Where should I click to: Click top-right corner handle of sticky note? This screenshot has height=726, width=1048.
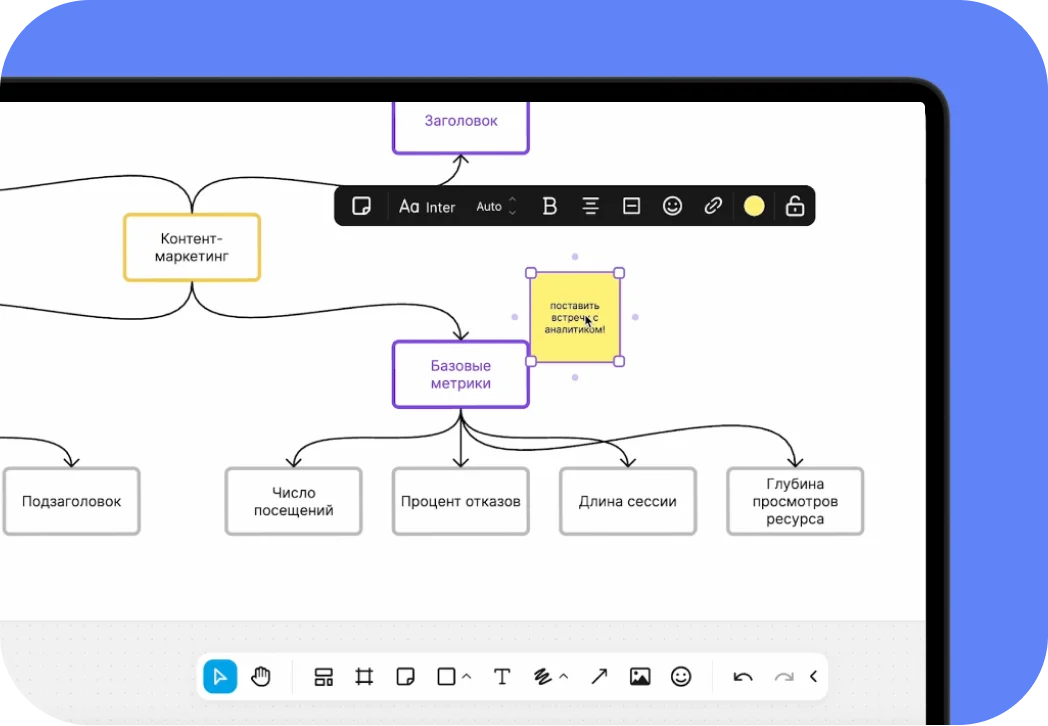(619, 273)
